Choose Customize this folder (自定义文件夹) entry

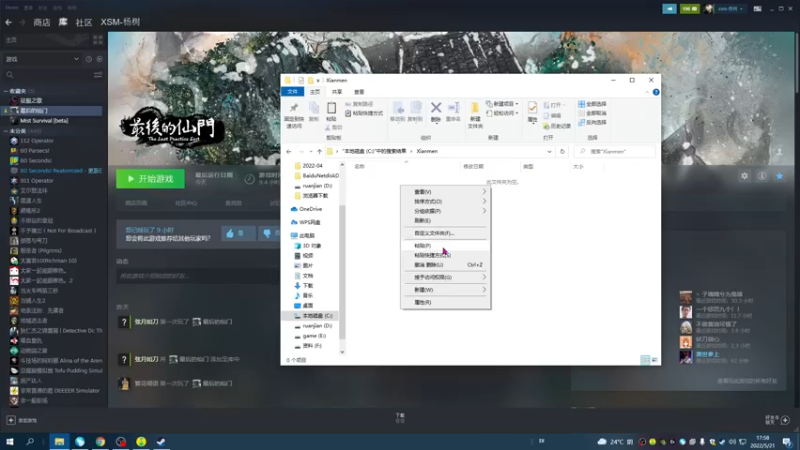click(445, 233)
